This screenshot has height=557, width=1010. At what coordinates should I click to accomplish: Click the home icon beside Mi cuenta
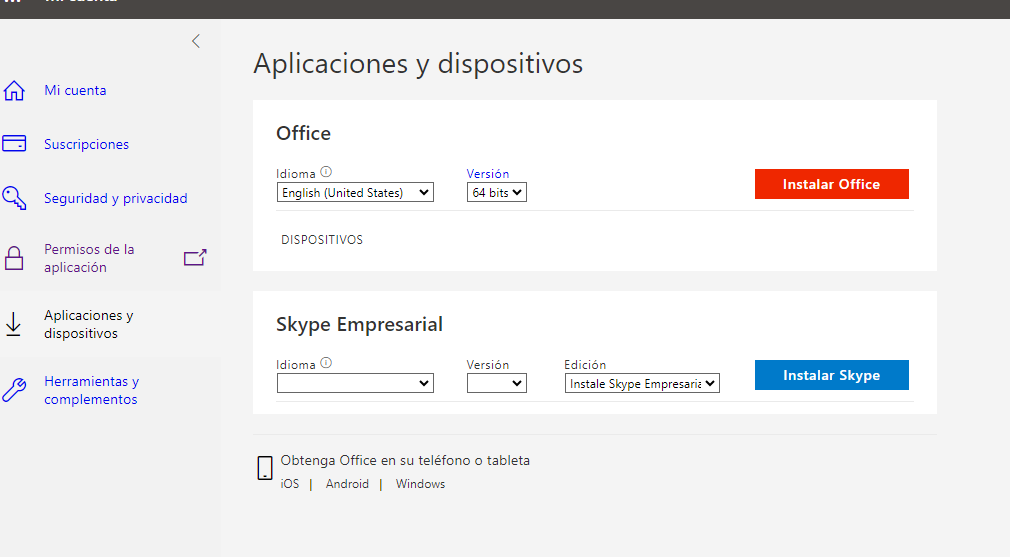[x=14, y=91]
